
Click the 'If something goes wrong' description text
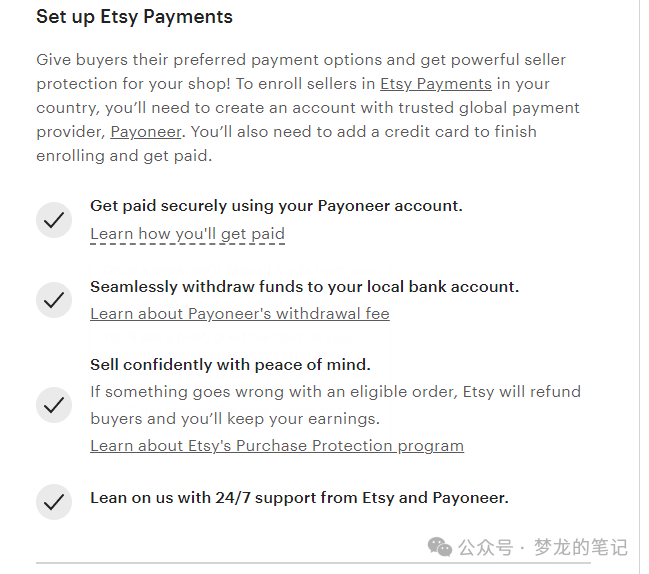[336, 405]
